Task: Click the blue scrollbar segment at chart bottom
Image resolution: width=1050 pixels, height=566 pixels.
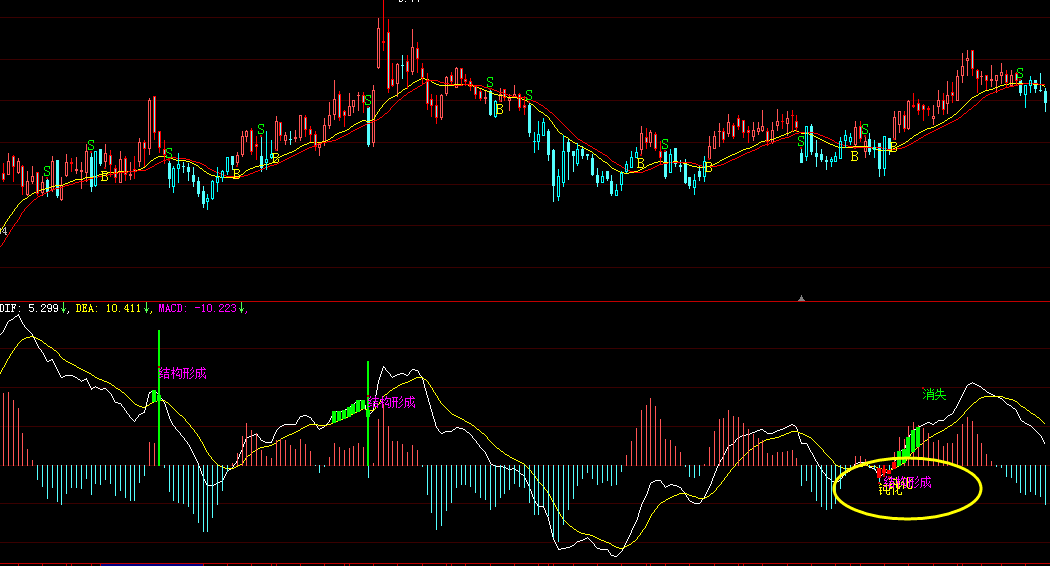Action: click(140, 564)
